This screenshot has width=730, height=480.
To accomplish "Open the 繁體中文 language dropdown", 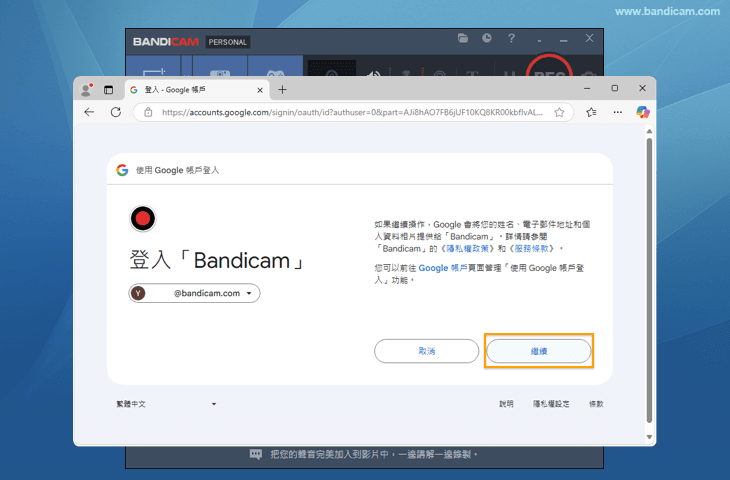I will click(166, 404).
